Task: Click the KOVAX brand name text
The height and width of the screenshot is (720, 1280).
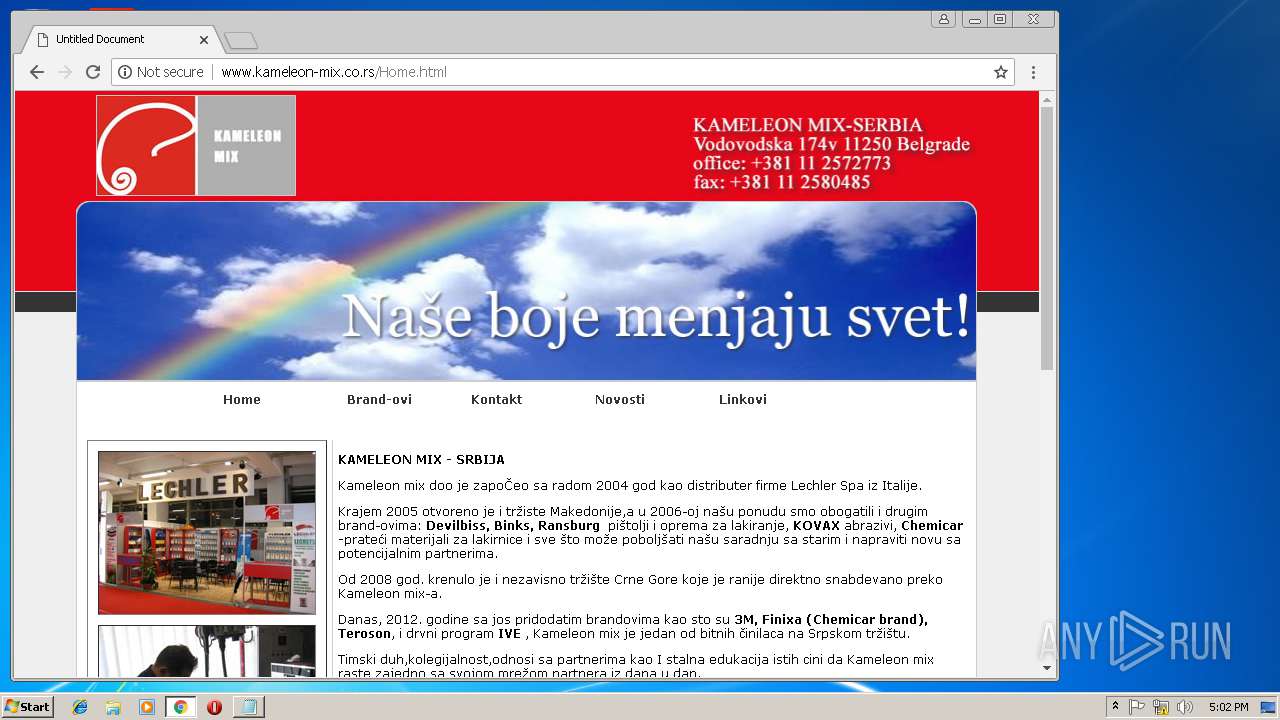Action: pyautogui.click(x=816, y=525)
